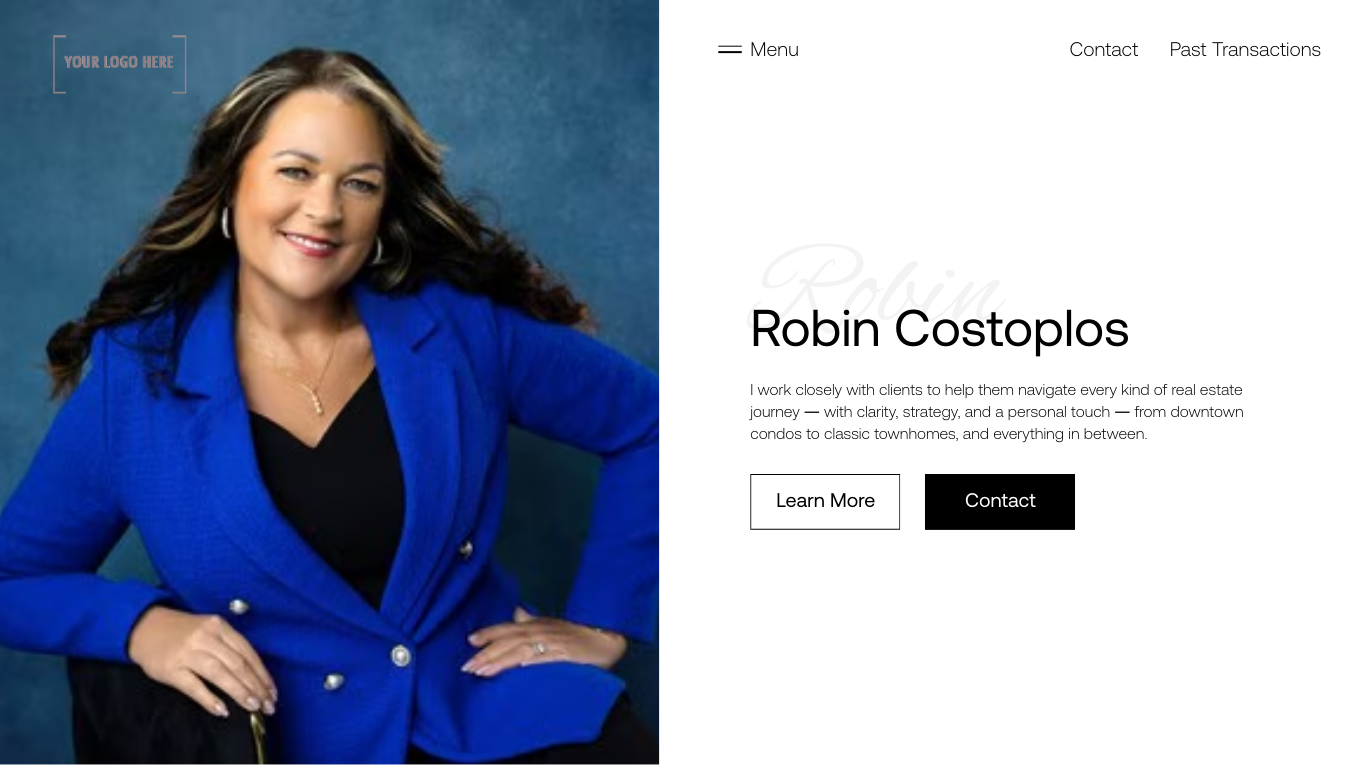Click the woman's face in portrait
1366x768 pixels.
pyautogui.click(x=317, y=188)
